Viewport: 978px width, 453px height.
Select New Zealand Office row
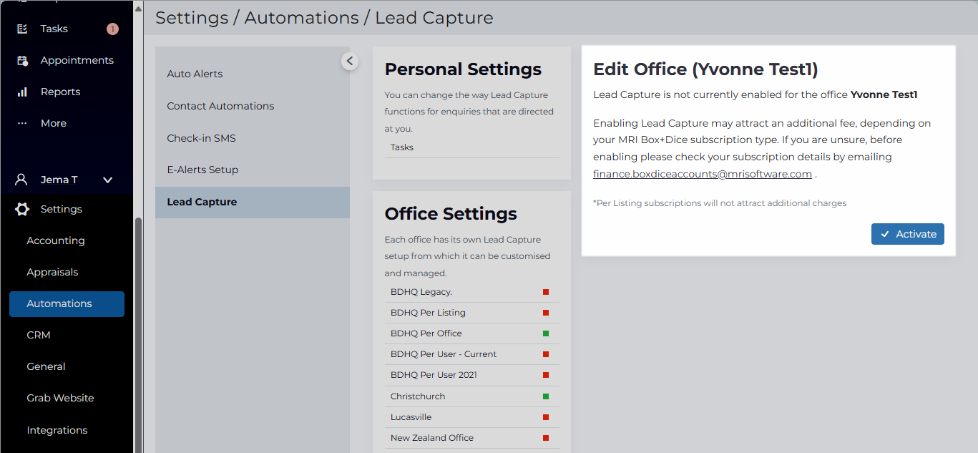pyautogui.click(x=472, y=438)
